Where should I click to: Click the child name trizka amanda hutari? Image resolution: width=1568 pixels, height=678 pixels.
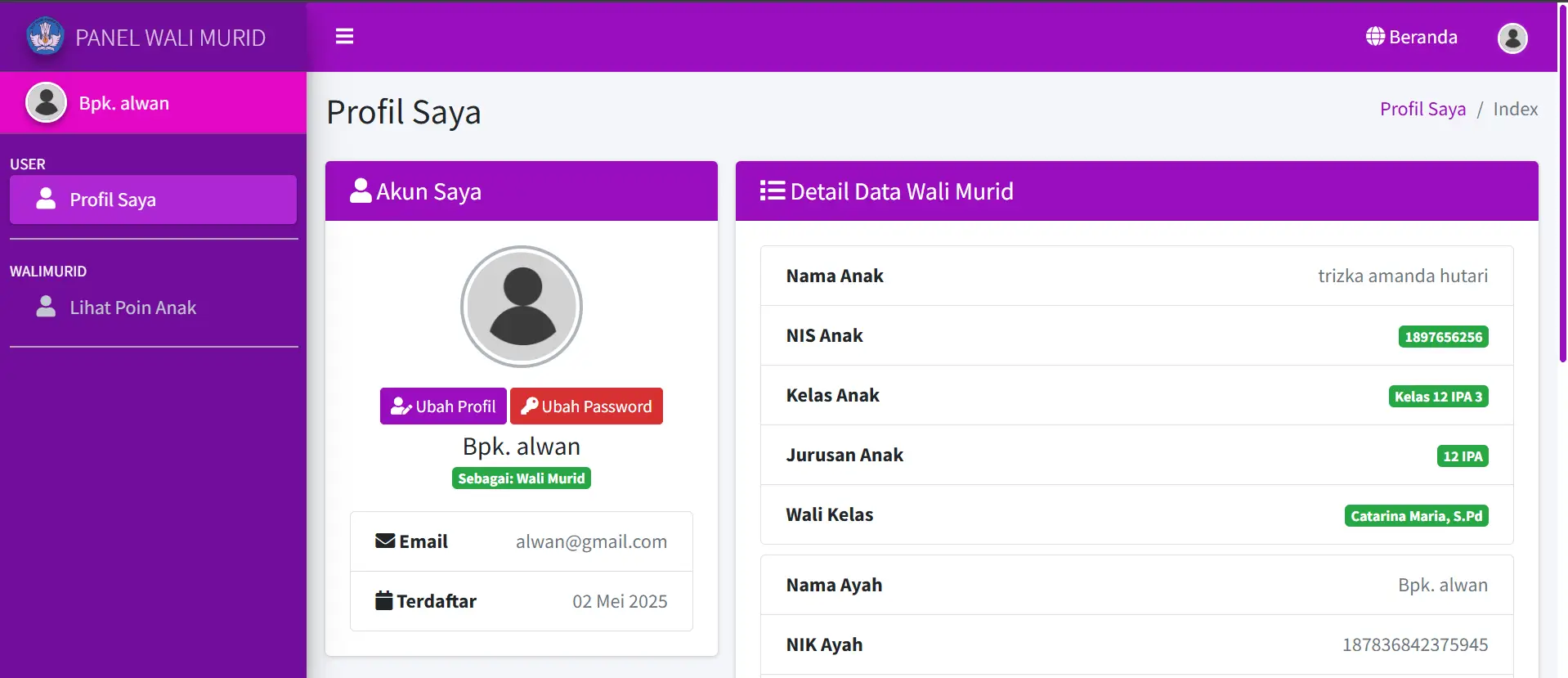pyautogui.click(x=1403, y=276)
